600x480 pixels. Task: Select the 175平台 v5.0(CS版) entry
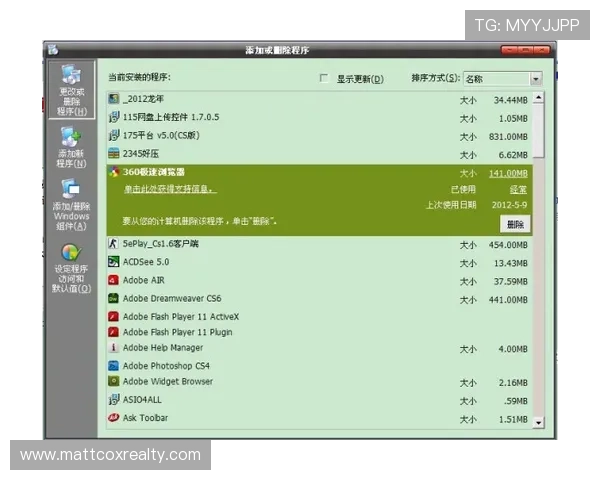[319, 136]
